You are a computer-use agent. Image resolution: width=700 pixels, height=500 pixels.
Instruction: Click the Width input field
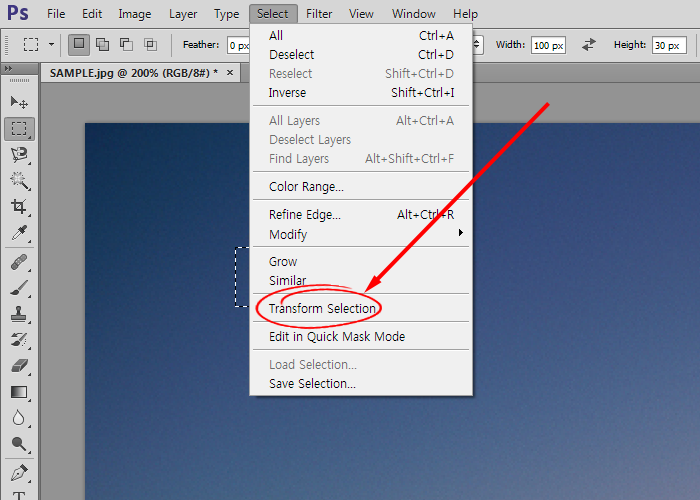pyautogui.click(x=548, y=45)
